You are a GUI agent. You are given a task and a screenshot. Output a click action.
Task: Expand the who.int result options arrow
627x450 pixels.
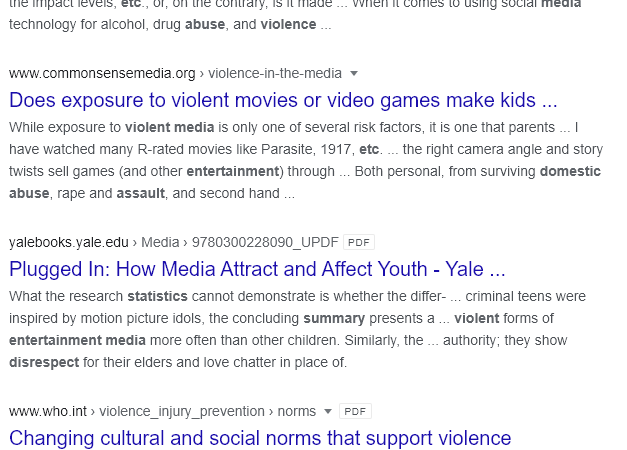coord(327,412)
